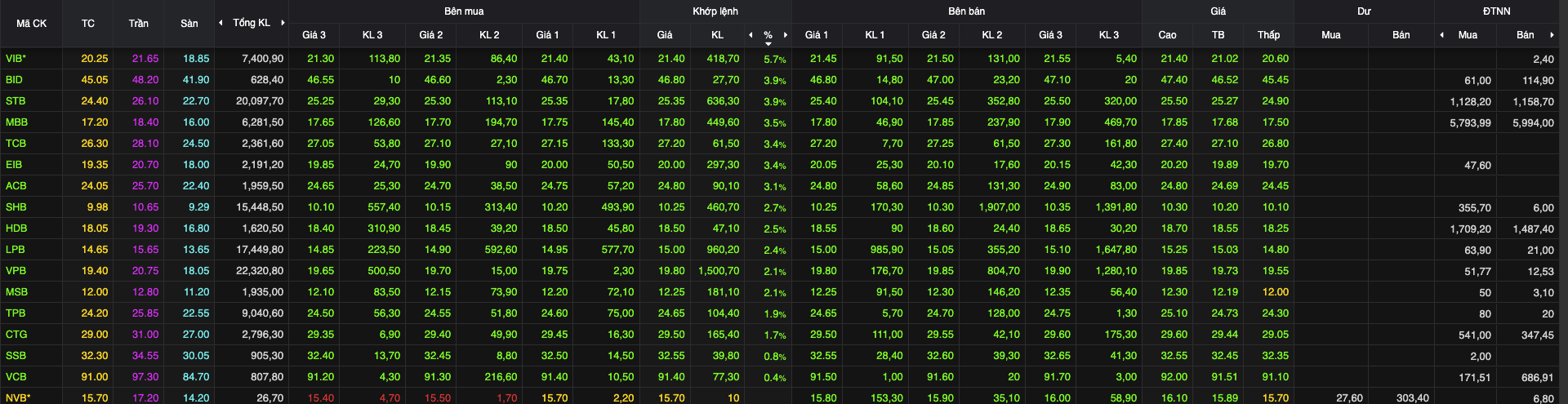
Task: Click left arrow beside Tổng KL header
Action: click(x=220, y=23)
